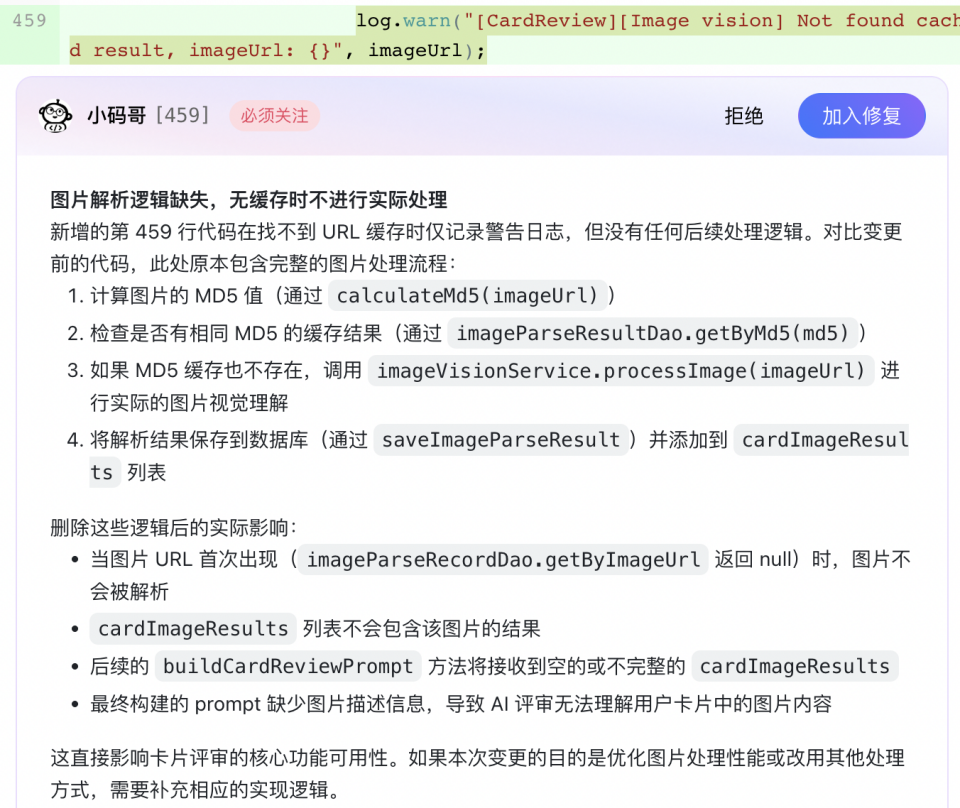Click the cardImageResults snippet before 列表不会包含该图片的结果

pyautogui.click(x=193, y=629)
